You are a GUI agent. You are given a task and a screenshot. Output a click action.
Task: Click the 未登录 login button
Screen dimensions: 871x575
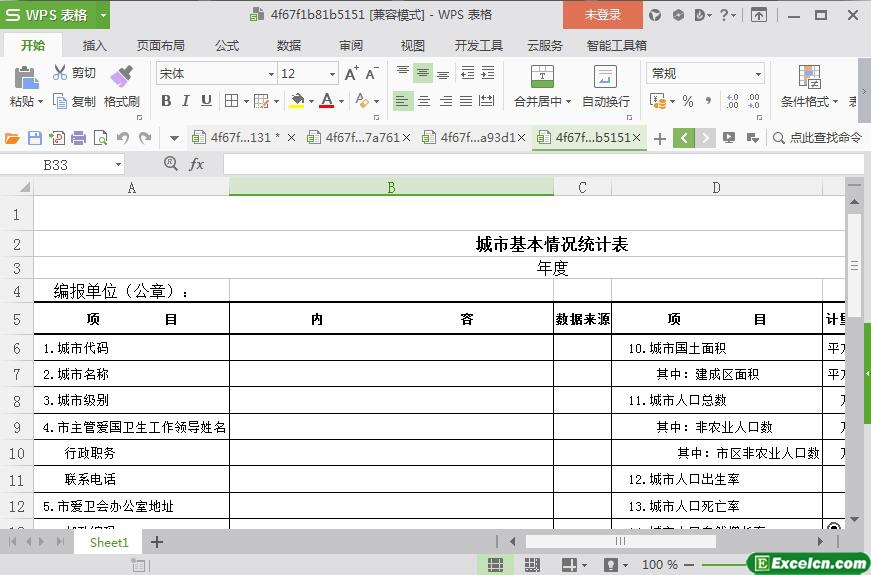click(x=602, y=15)
